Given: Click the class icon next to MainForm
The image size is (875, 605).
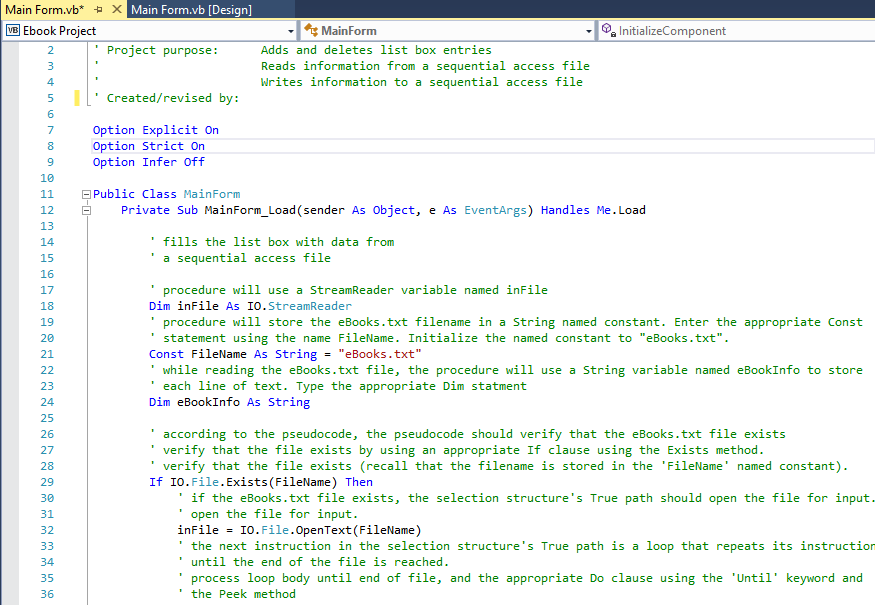Looking at the screenshot, I should 312,31.
